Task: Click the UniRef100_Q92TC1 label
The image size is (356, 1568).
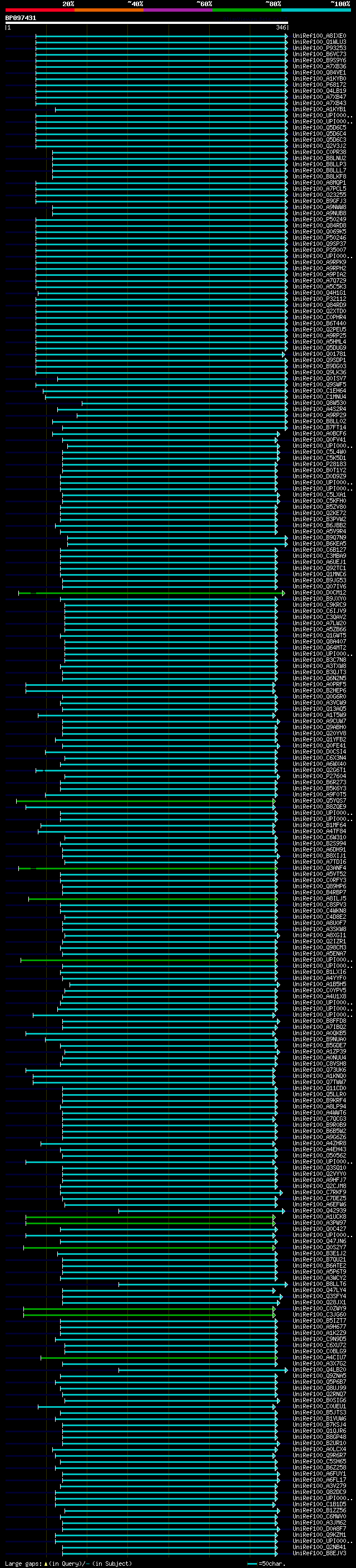Action: [319, 568]
